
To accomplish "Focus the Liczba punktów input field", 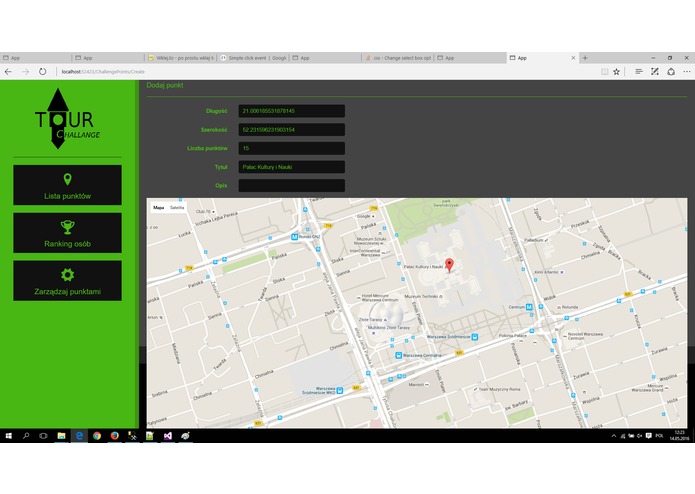I will tap(292, 148).
